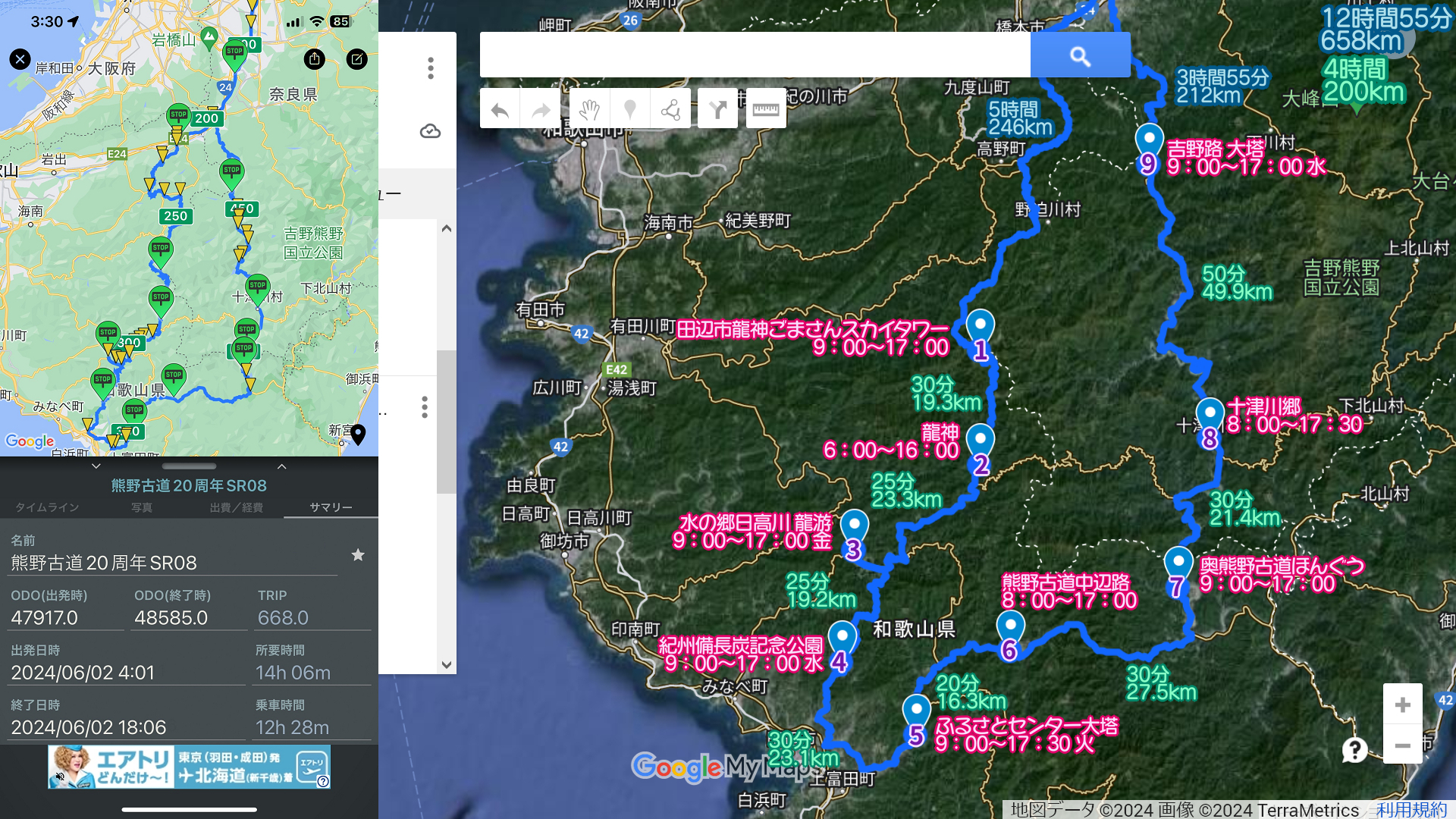The height and width of the screenshot is (819, 1456).
Task: Click the share icon on phone map
Action: (x=315, y=59)
